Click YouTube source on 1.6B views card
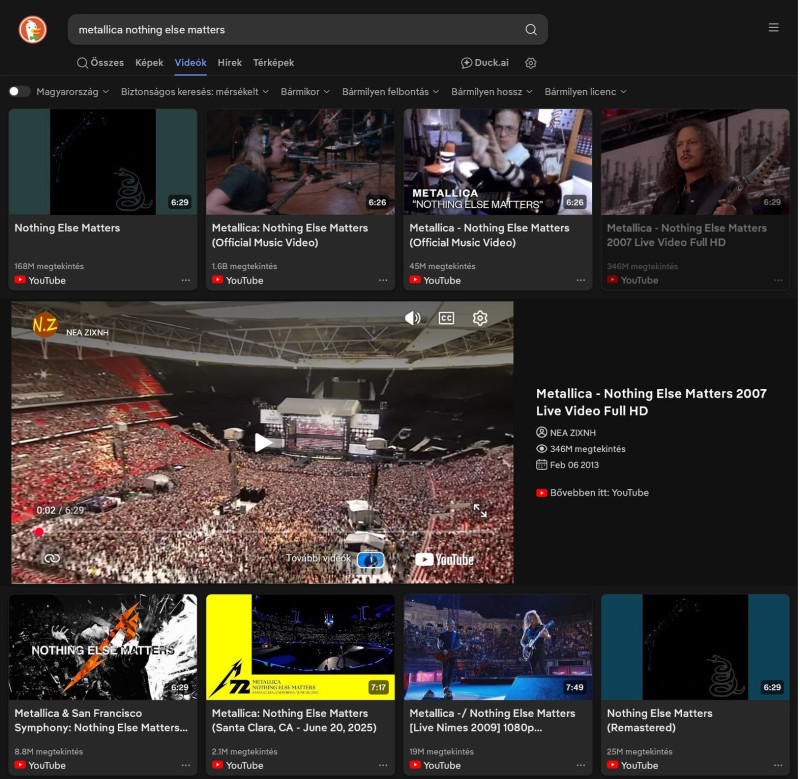The height and width of the screenshot is (779, 800). pyautogui.click(x=238, y=280)
